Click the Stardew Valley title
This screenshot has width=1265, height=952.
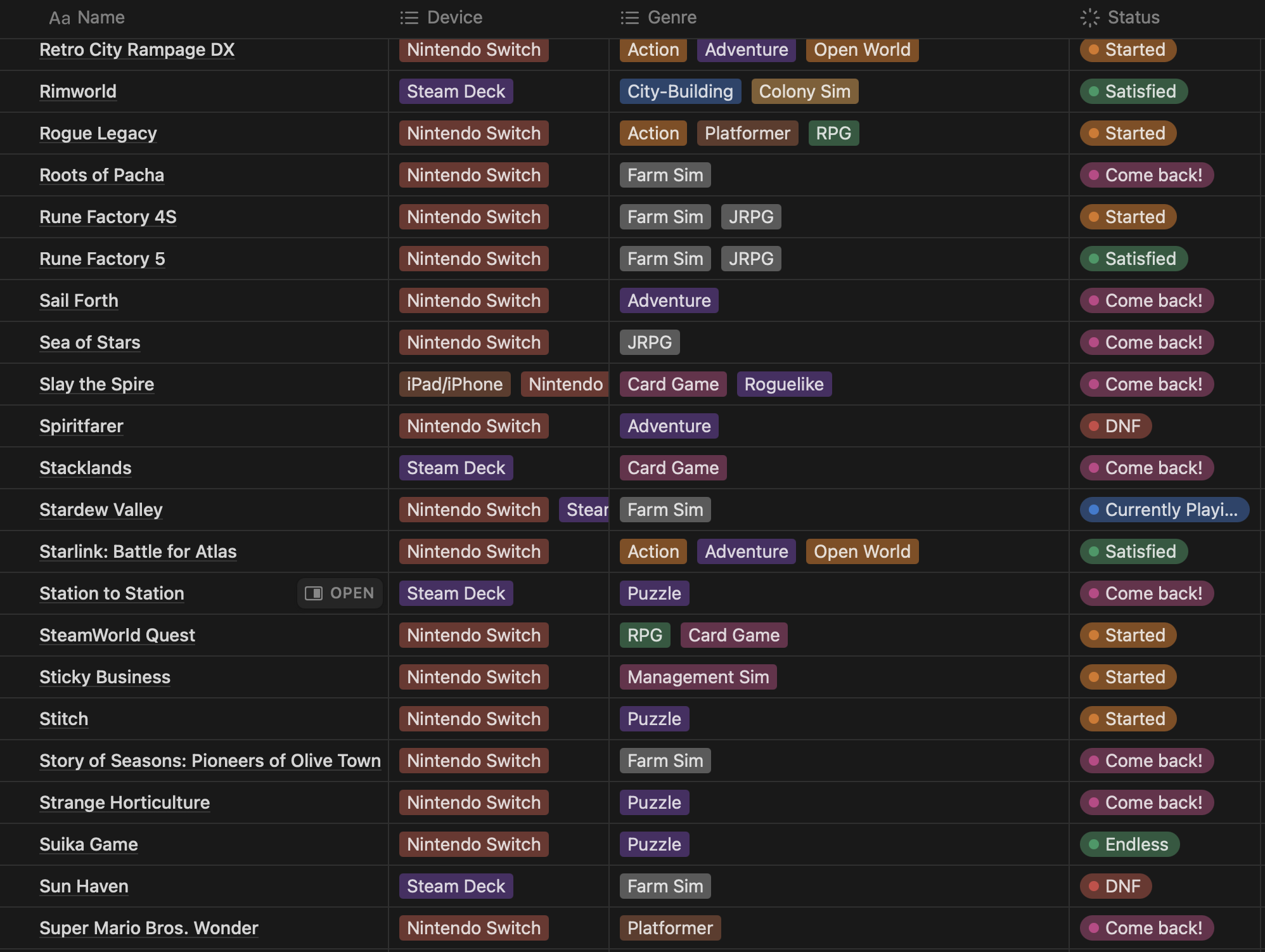(101, 510)
